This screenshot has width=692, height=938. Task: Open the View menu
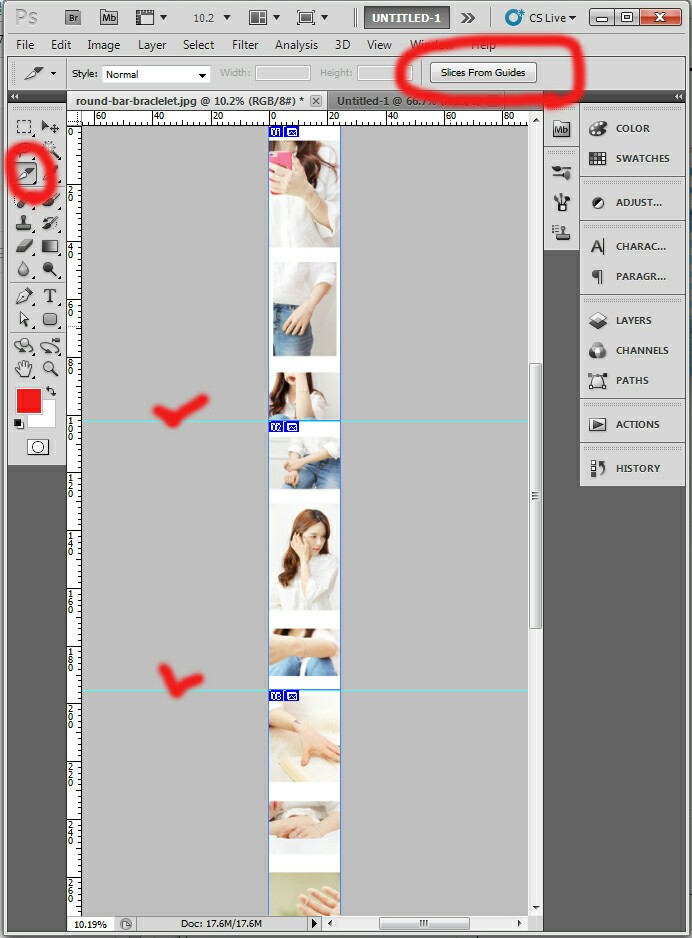pyautogui.click(x=379, y=45)
